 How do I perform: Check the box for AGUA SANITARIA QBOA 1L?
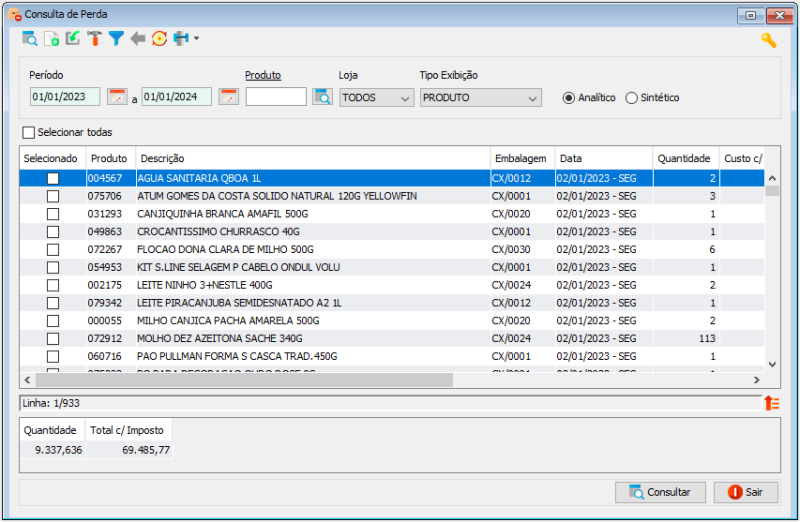click(x=53, y=179)
